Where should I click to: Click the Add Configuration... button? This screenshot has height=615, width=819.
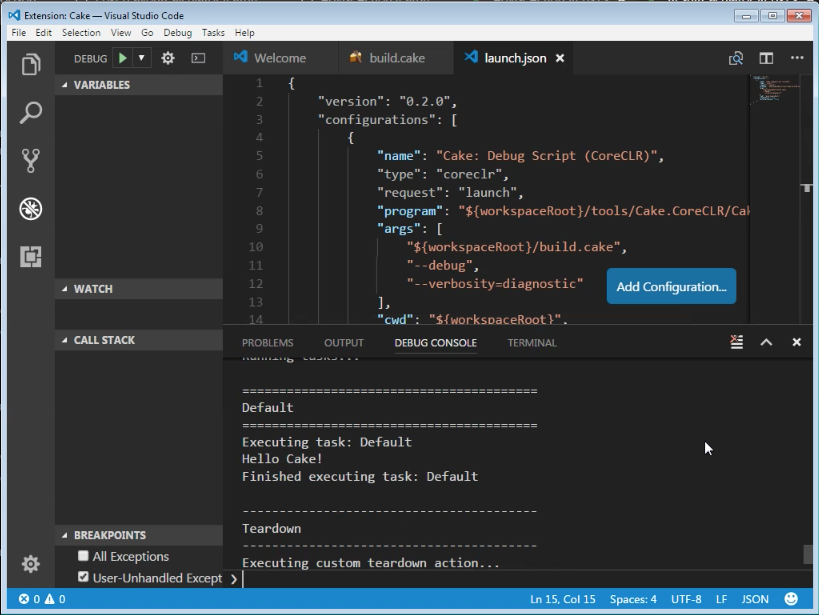(x=671, y=286)
